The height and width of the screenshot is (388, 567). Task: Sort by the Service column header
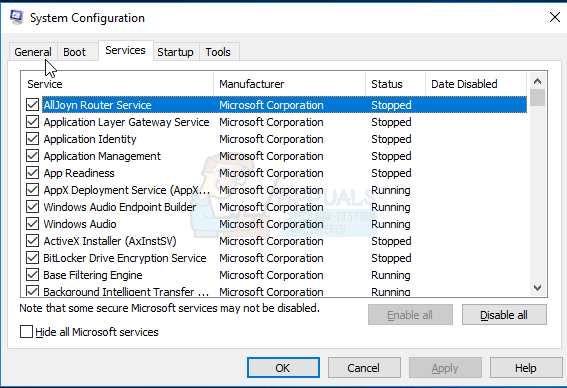click(x=117, y=84)
